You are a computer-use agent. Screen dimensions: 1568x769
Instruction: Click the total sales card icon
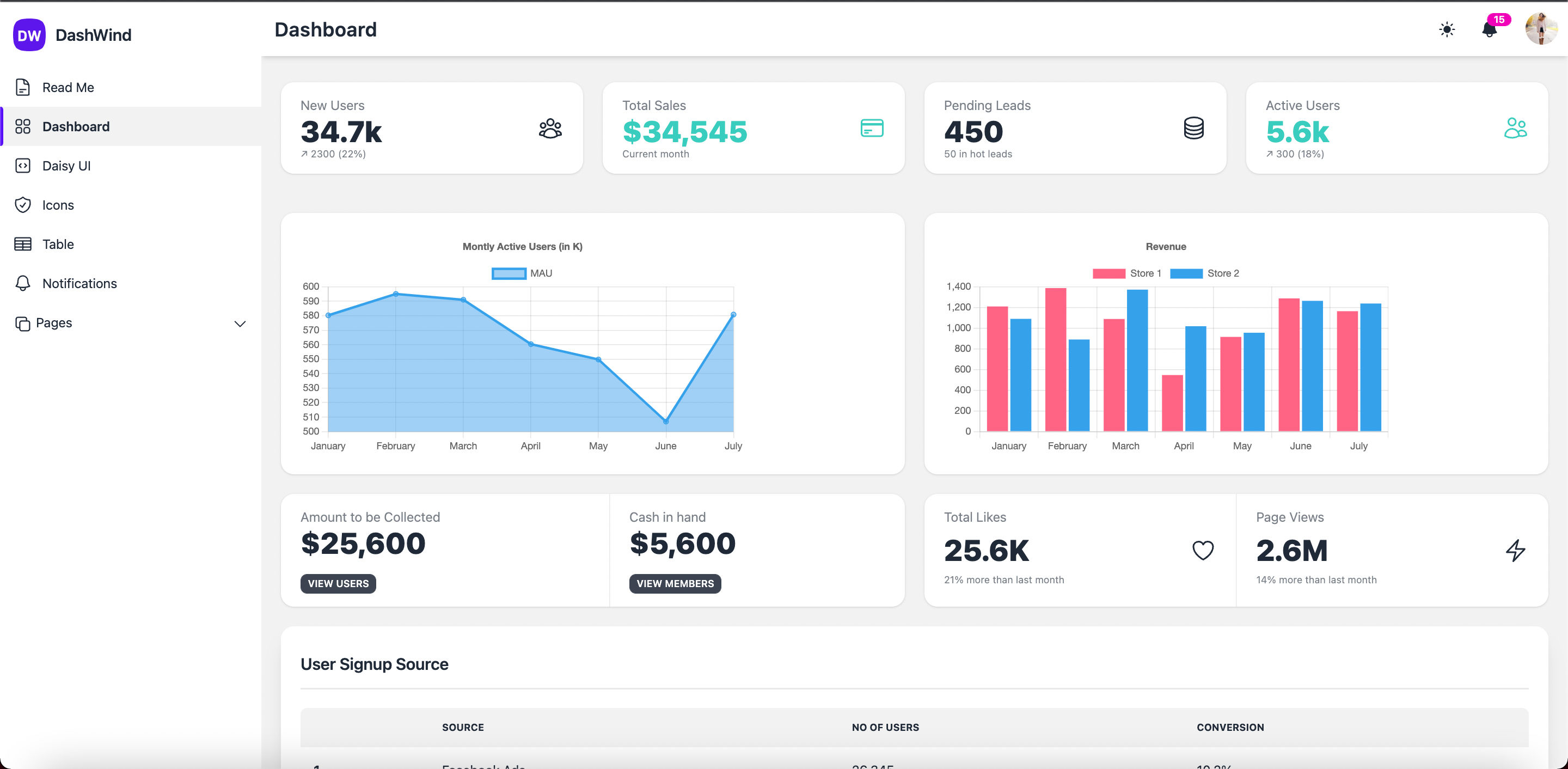pos(872,128)
